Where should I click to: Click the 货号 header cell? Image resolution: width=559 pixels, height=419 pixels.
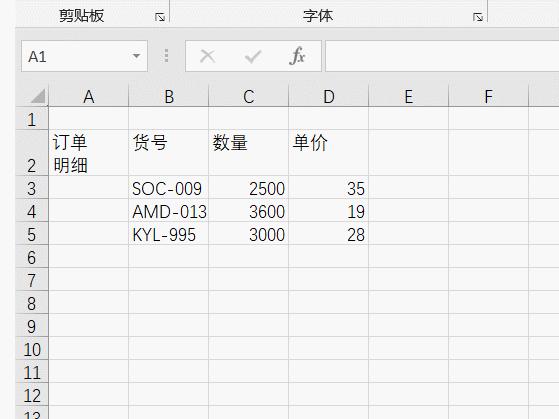tap(169, 153)
